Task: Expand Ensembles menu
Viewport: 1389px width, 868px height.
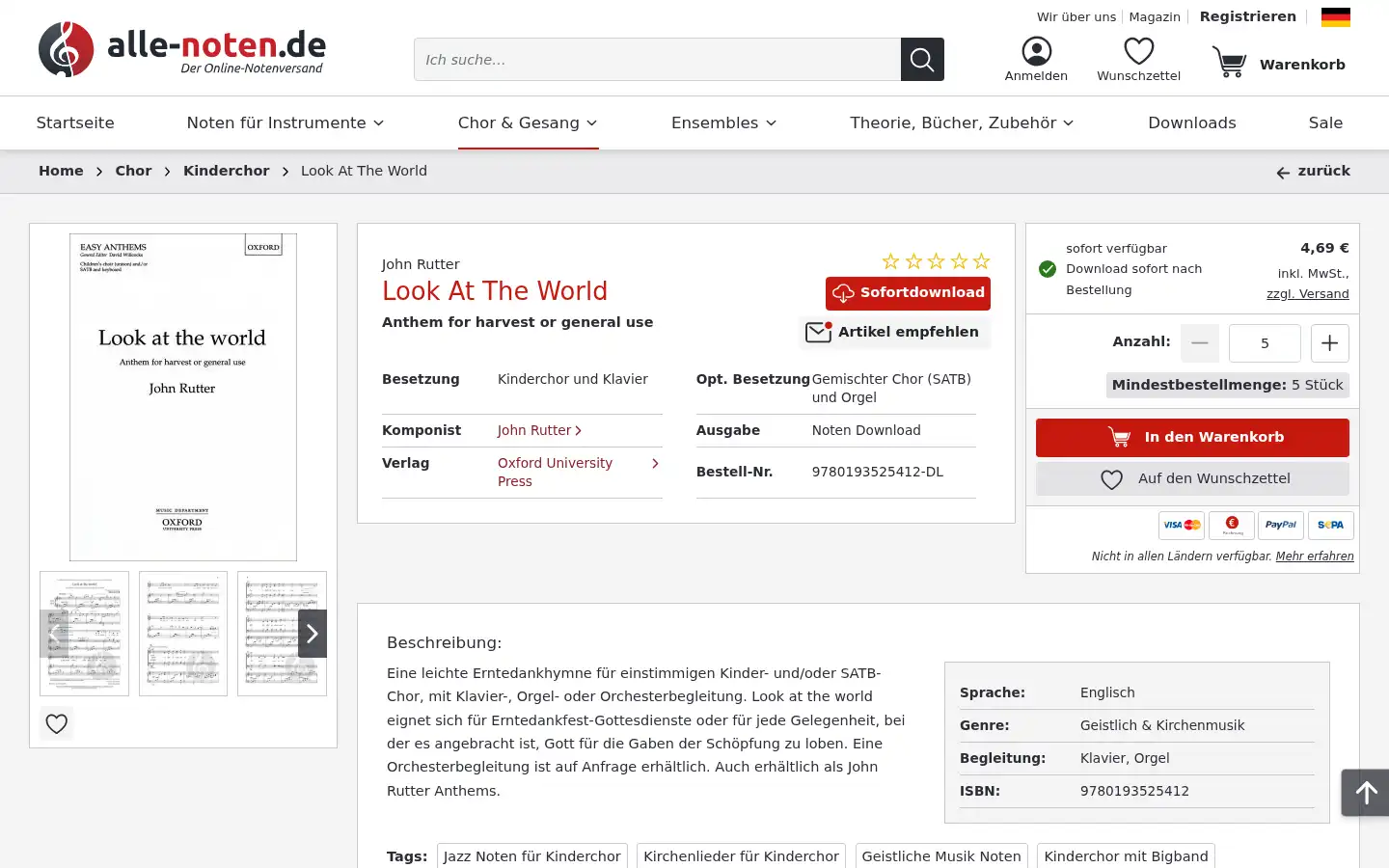Action: point(723,122)
